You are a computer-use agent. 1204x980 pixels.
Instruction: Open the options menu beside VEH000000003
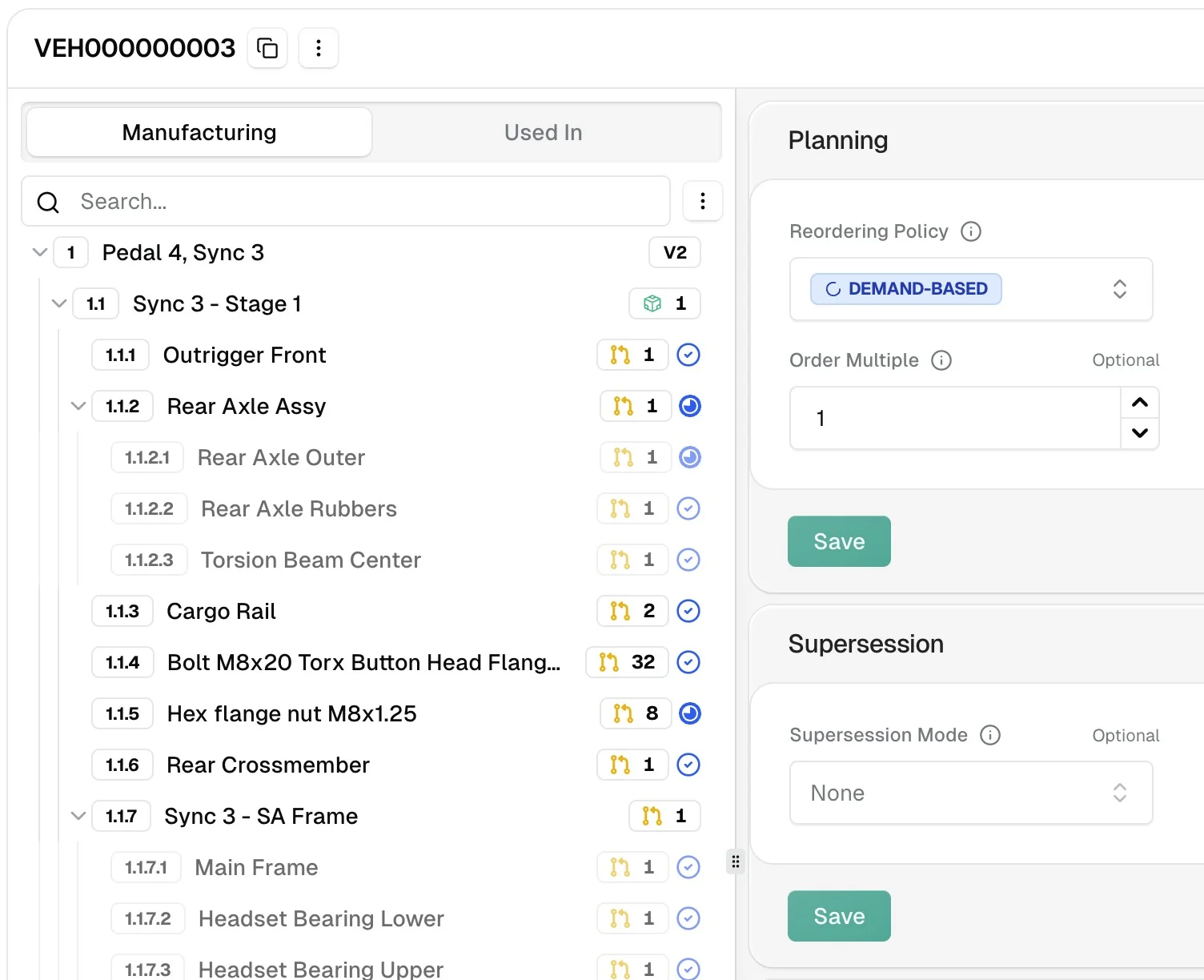[319, 48]
